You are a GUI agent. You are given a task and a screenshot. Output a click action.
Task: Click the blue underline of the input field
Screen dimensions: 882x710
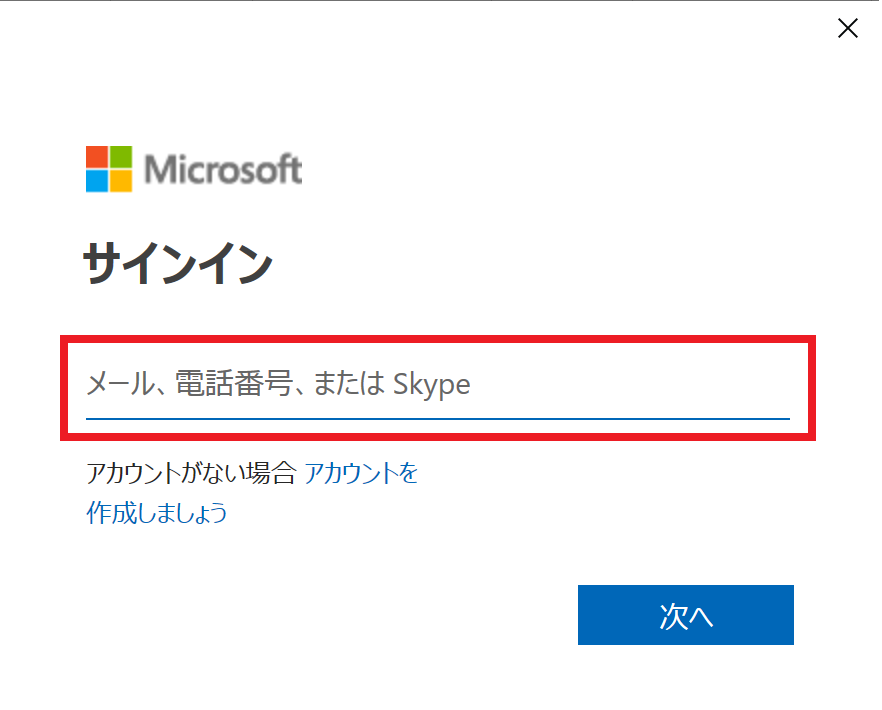coord(438,418)
